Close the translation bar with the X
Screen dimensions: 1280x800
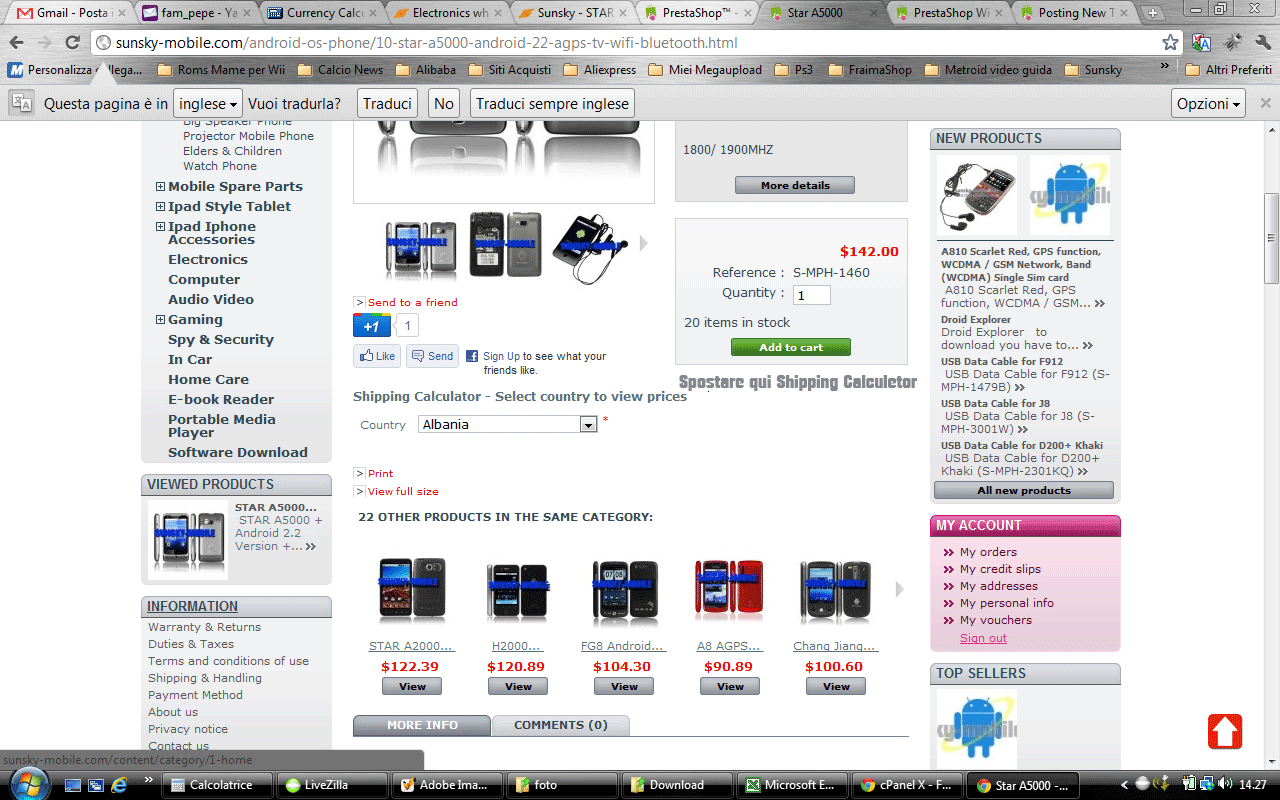tap(1265, 103)
